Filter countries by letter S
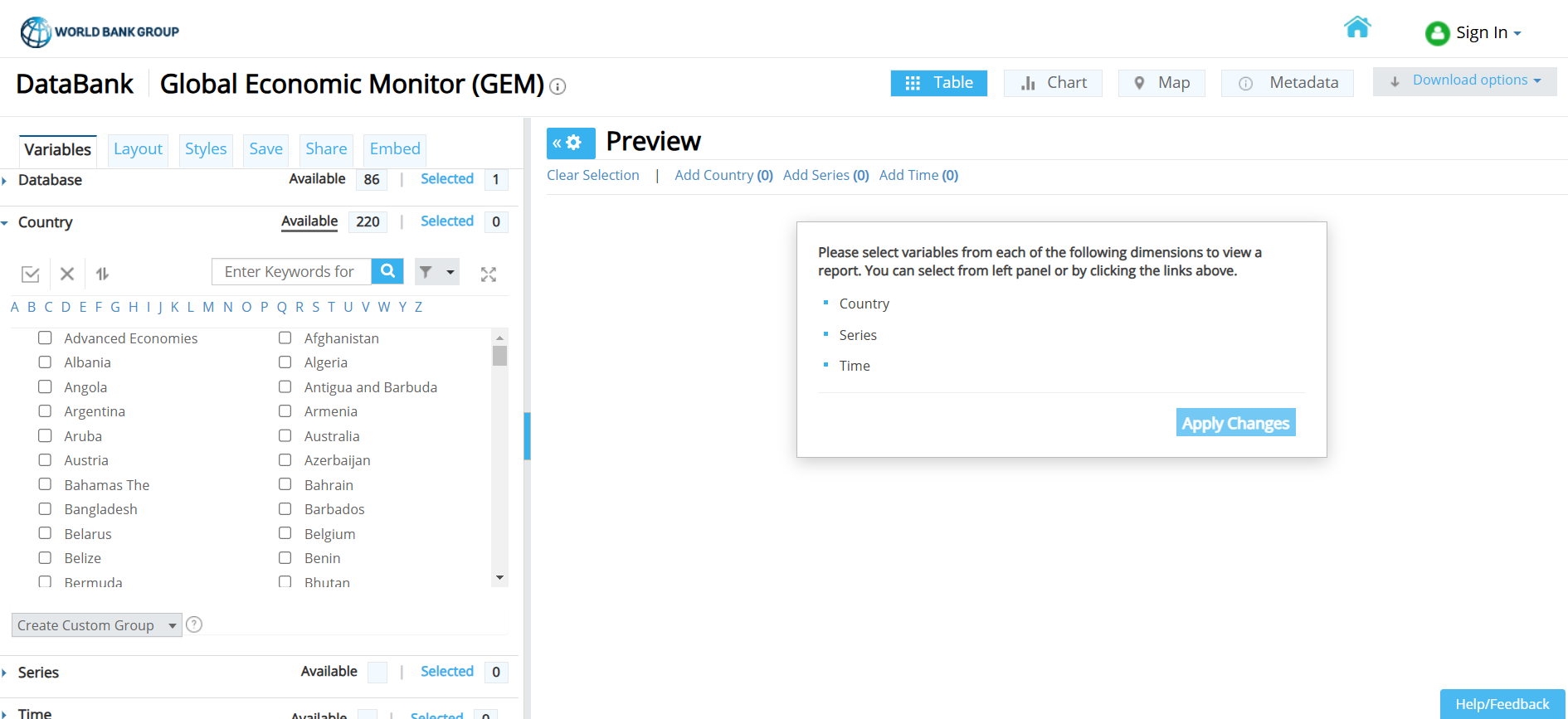 (x=315, y=307)
